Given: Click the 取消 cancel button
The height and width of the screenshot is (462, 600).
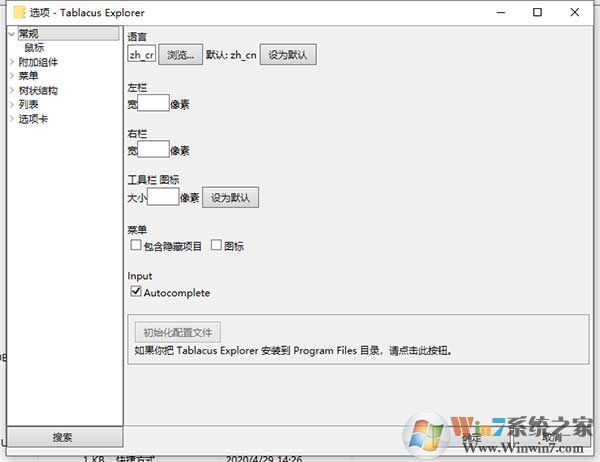Looking at the screenshot, I should coord(552,437).
